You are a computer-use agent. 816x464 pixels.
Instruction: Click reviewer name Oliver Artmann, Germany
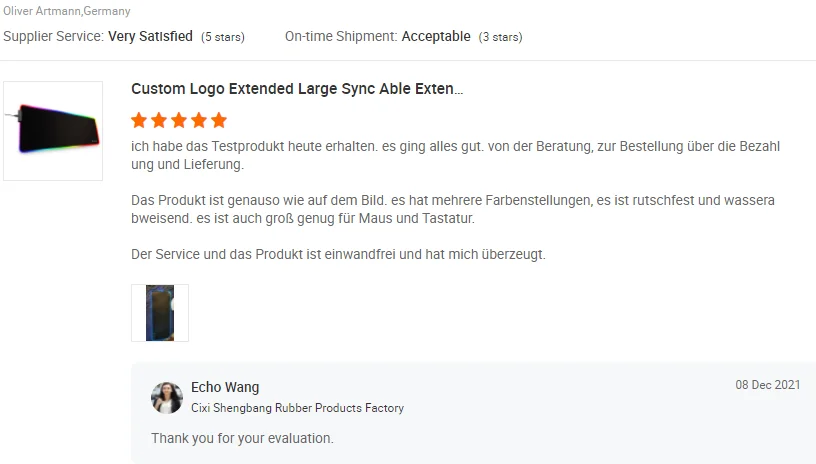pyautogui.click(x=66, y=12)
